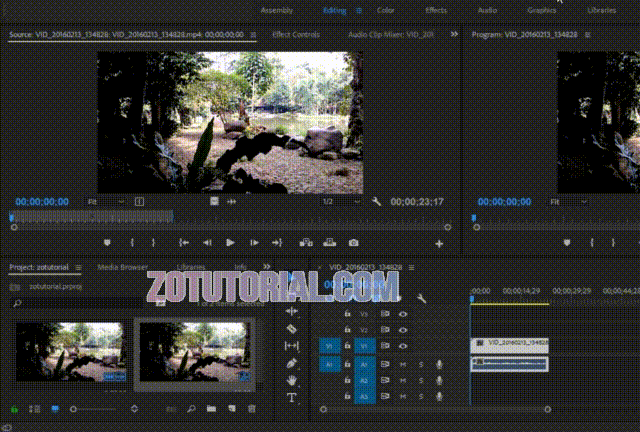This screenshot has width=640, height=432.
Task: Open Editing workspace menu icon
Action: click(x=359, y=11)
